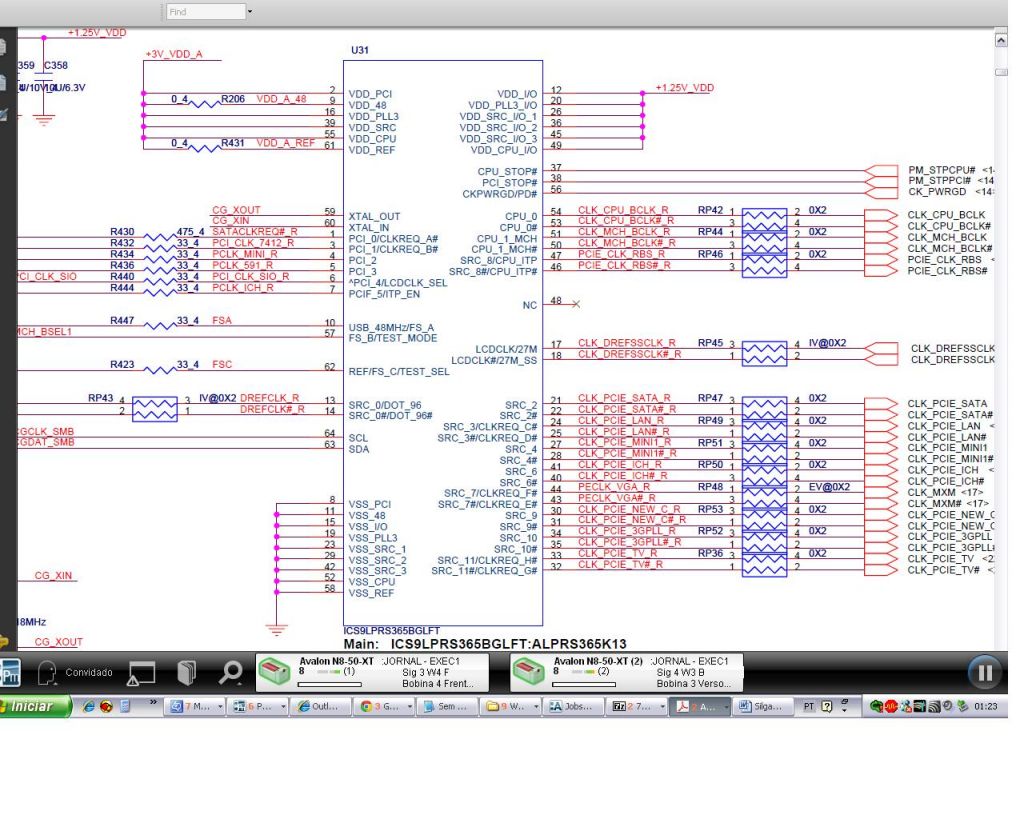Image resolution: width=1024 pixels, height=819 pixels.
Task: Open the PT language bar indicator
Action: coord(808,707)
